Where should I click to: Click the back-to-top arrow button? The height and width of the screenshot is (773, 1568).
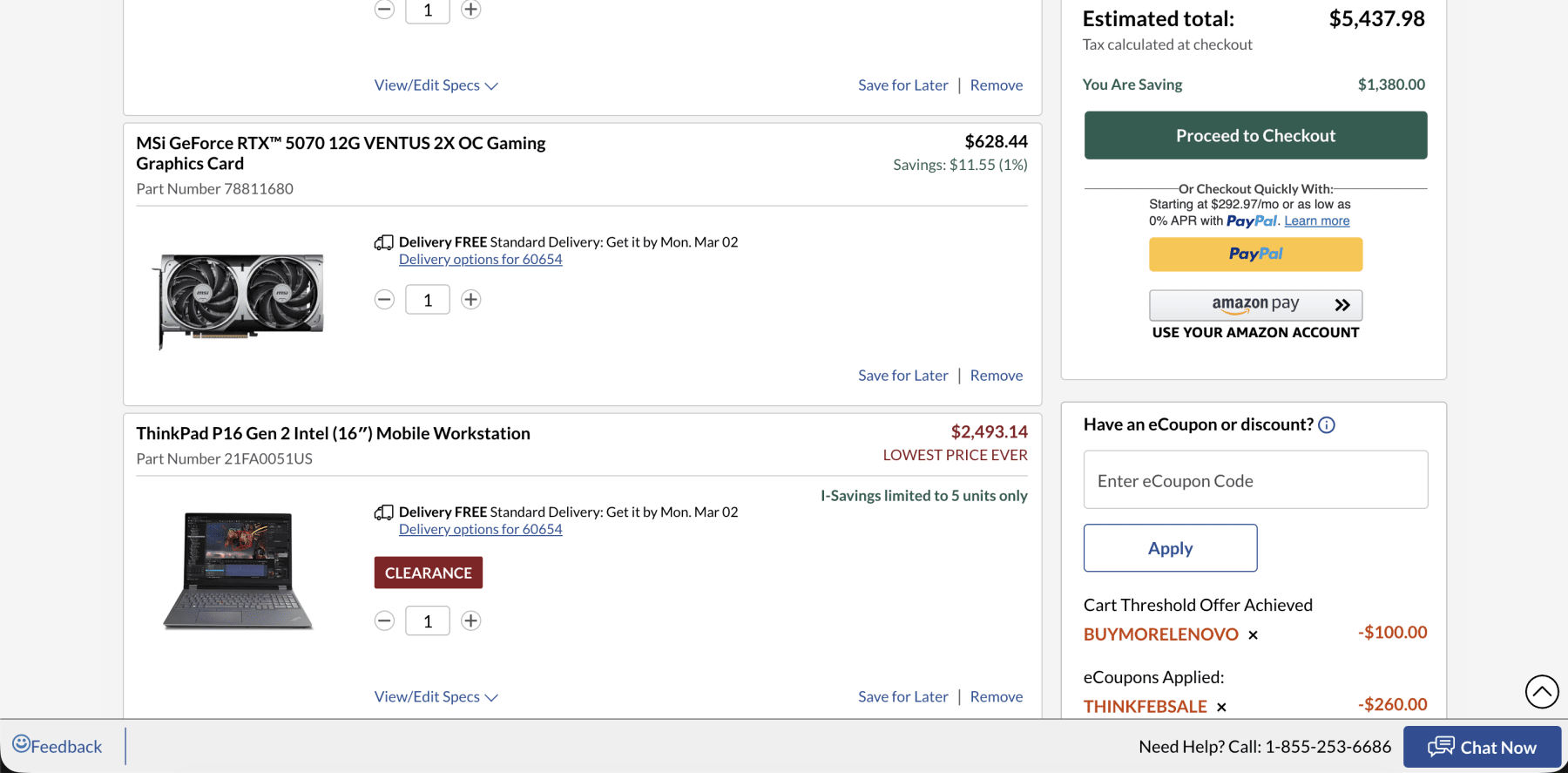(1542, 692)
